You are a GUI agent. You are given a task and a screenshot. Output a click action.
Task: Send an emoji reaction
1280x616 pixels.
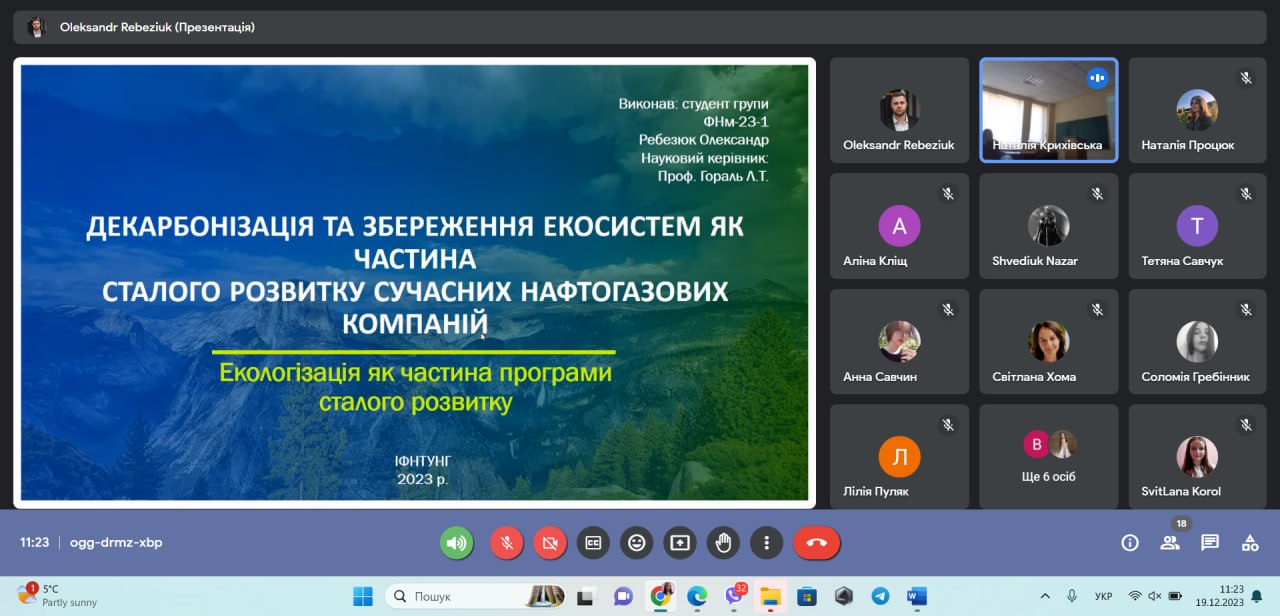[637, 542]
